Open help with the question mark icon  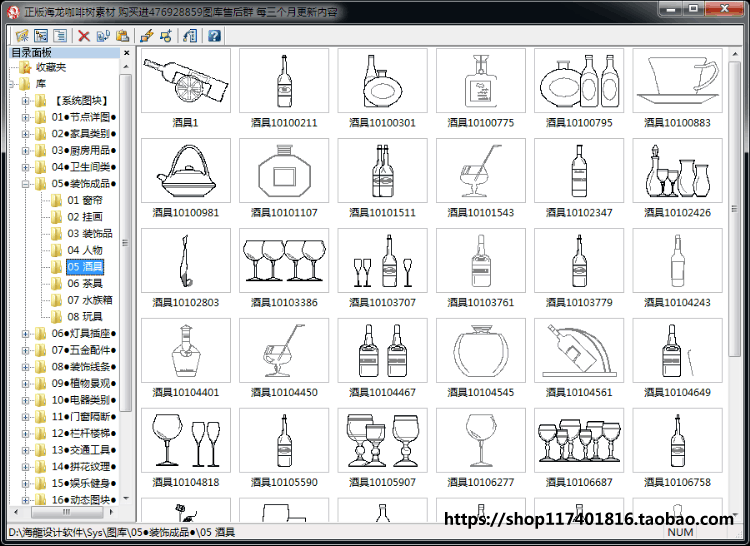point(214,36)
